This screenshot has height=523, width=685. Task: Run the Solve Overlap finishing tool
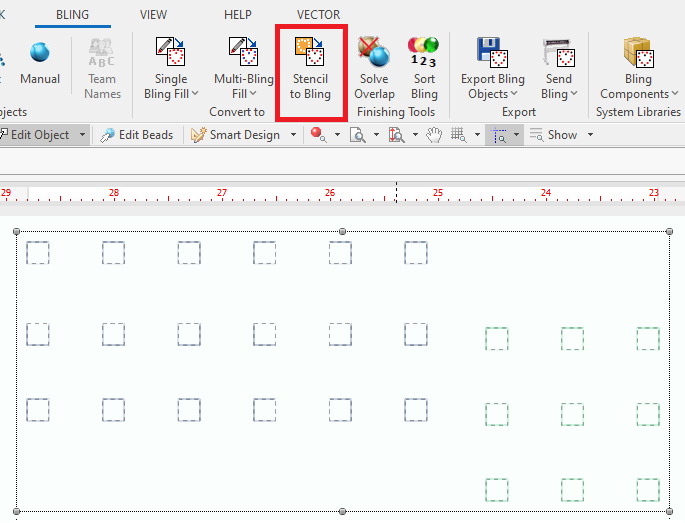pos(374,70)
